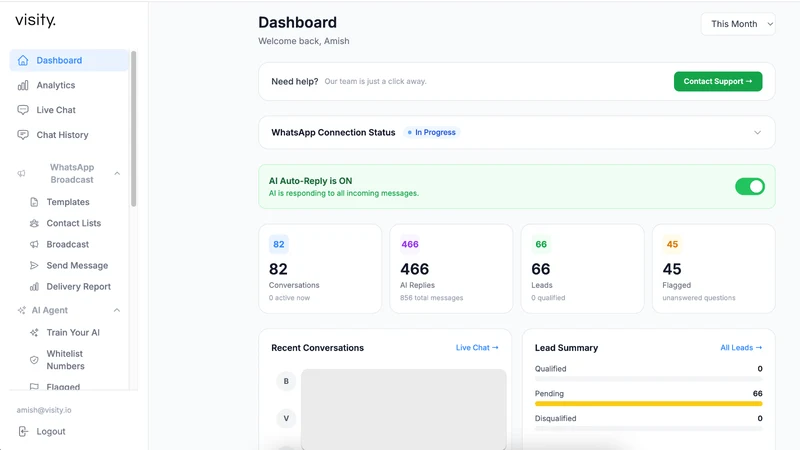Click the Chat History bubble icon
Viewport: 800px width, 450px height.
[x=23, y=135]
